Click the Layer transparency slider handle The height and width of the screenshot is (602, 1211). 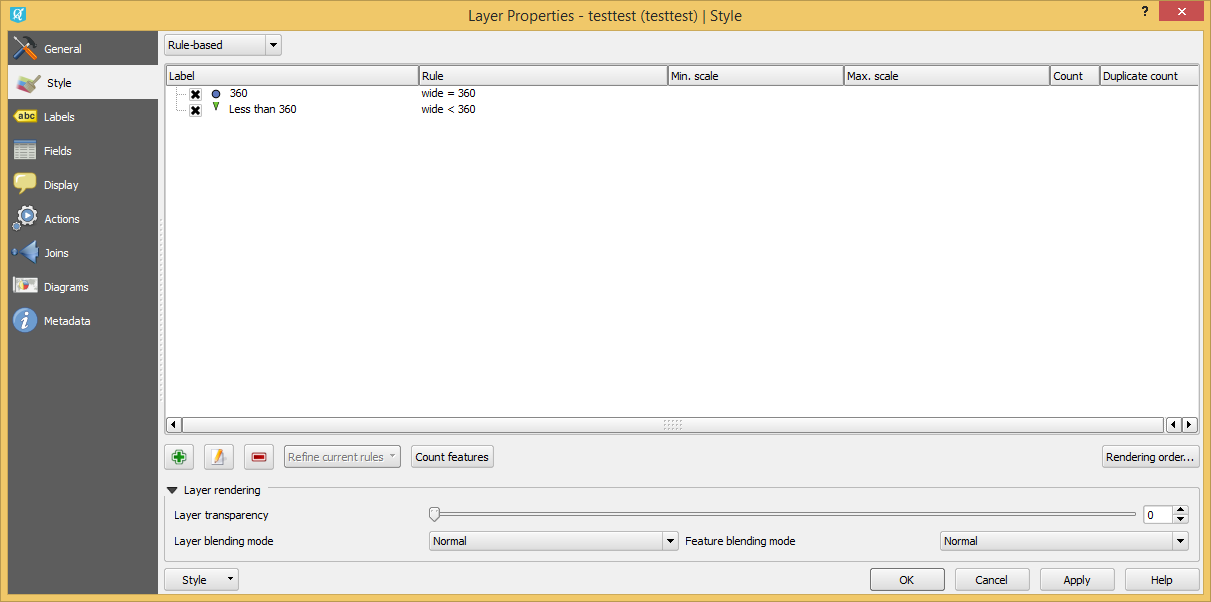point(434,514)
